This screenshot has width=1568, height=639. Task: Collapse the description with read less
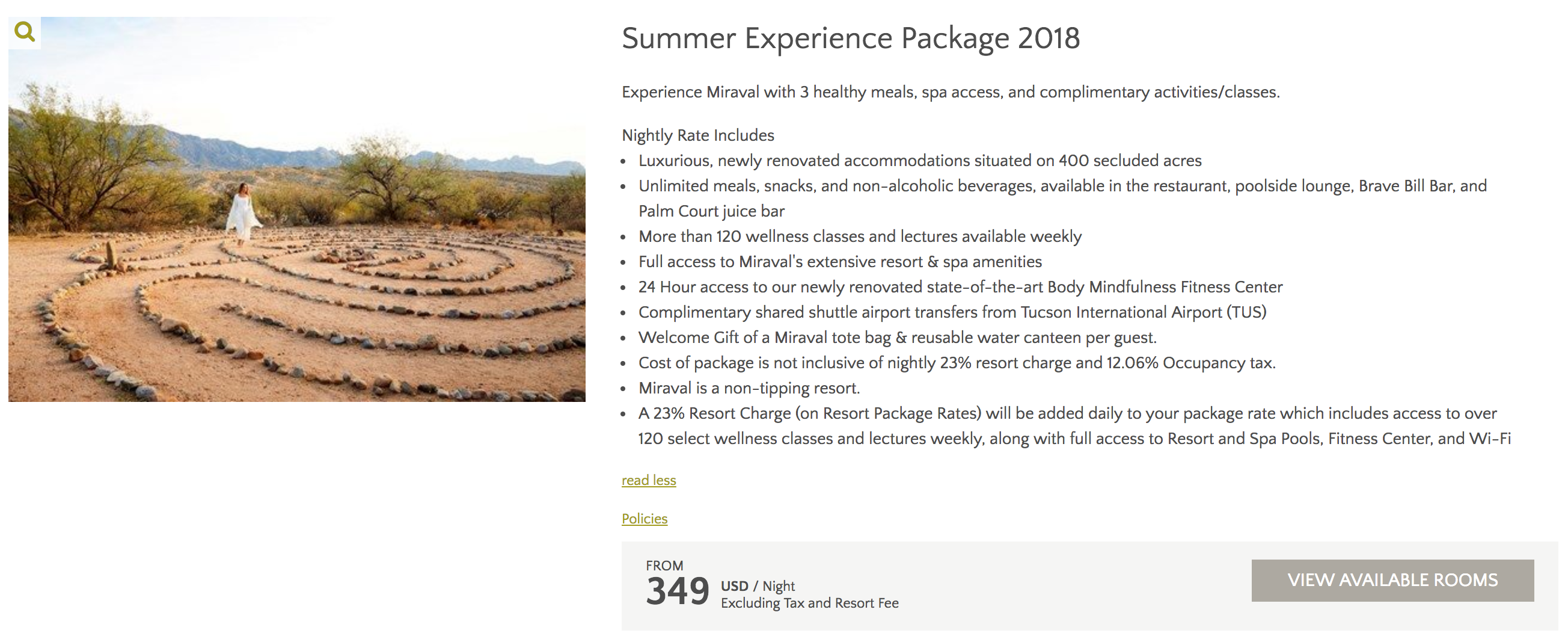[648, 480]
